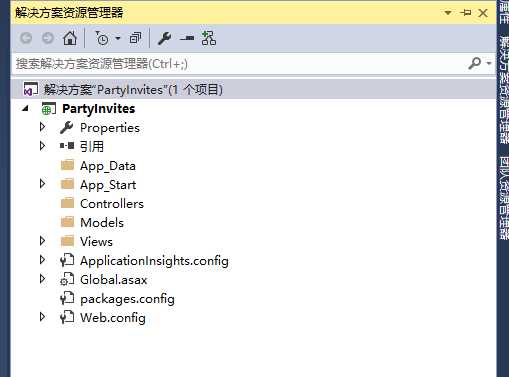Select the App_Start folder
The image size is (509, 377).
pyautogui.click(x=108, y=185)
